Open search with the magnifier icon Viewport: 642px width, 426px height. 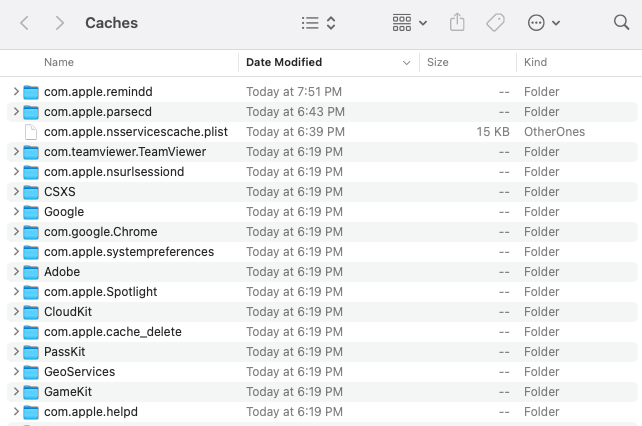coord(621,23)
